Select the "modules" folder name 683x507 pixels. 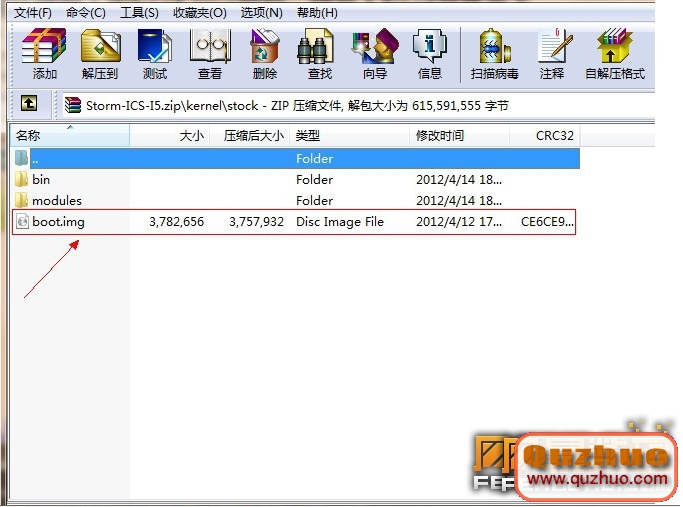[57, 200]
